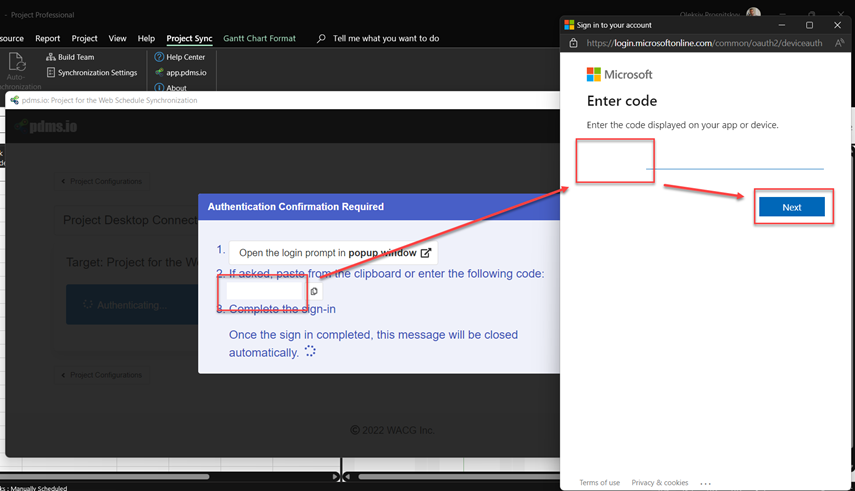This screenshot has height=491, width=855.
Task: Click the pdms.io logo in the header
Action: pyautogui.click(x=46, y=126)
